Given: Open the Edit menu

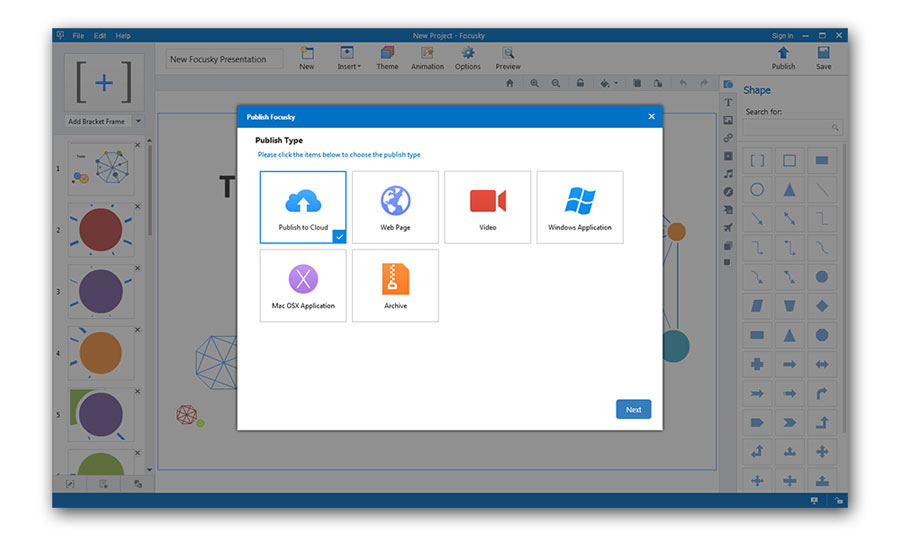Looking at the screenshot, I should click(100, 36).
